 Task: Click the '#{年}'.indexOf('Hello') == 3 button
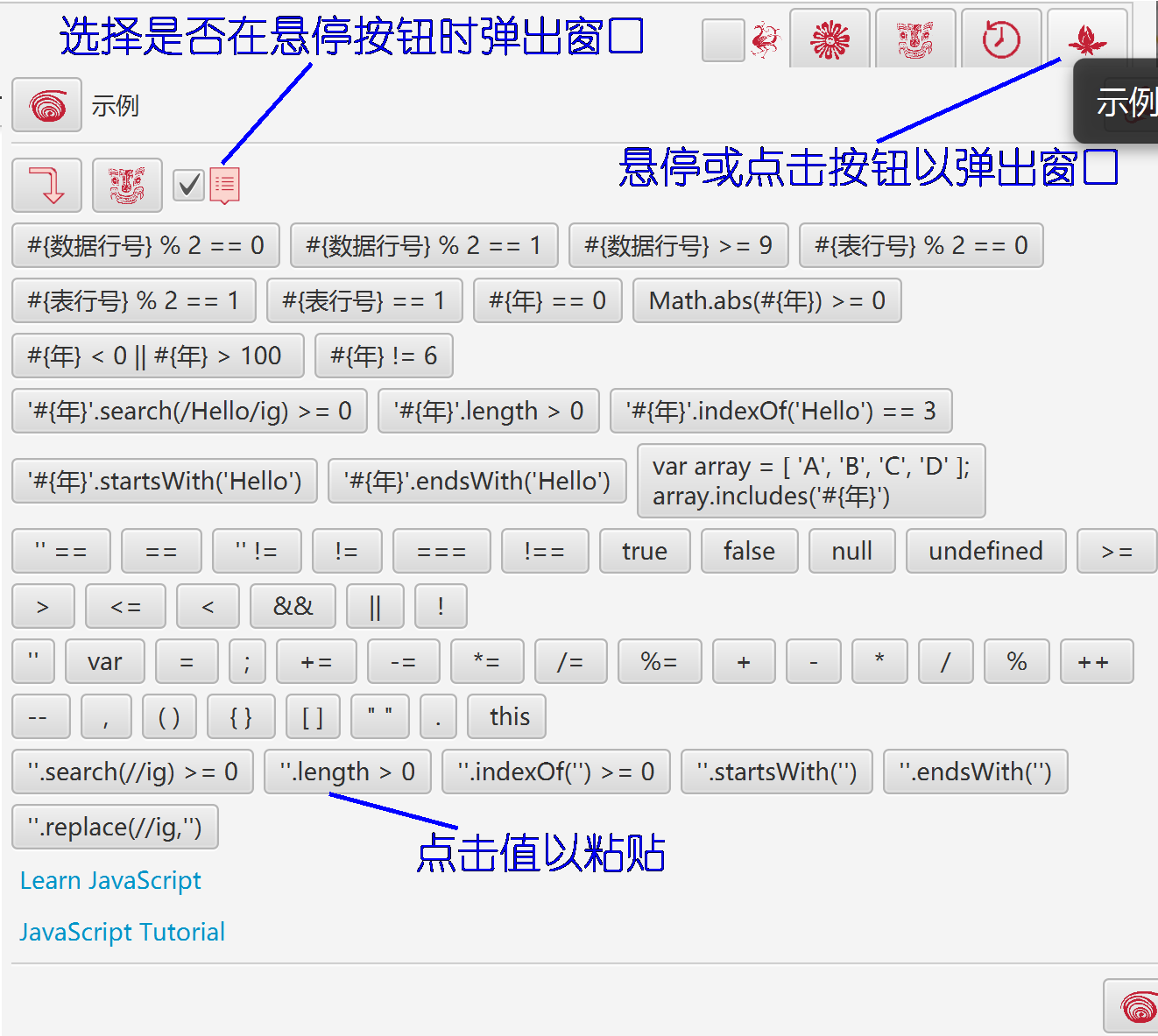pos(781,411)
